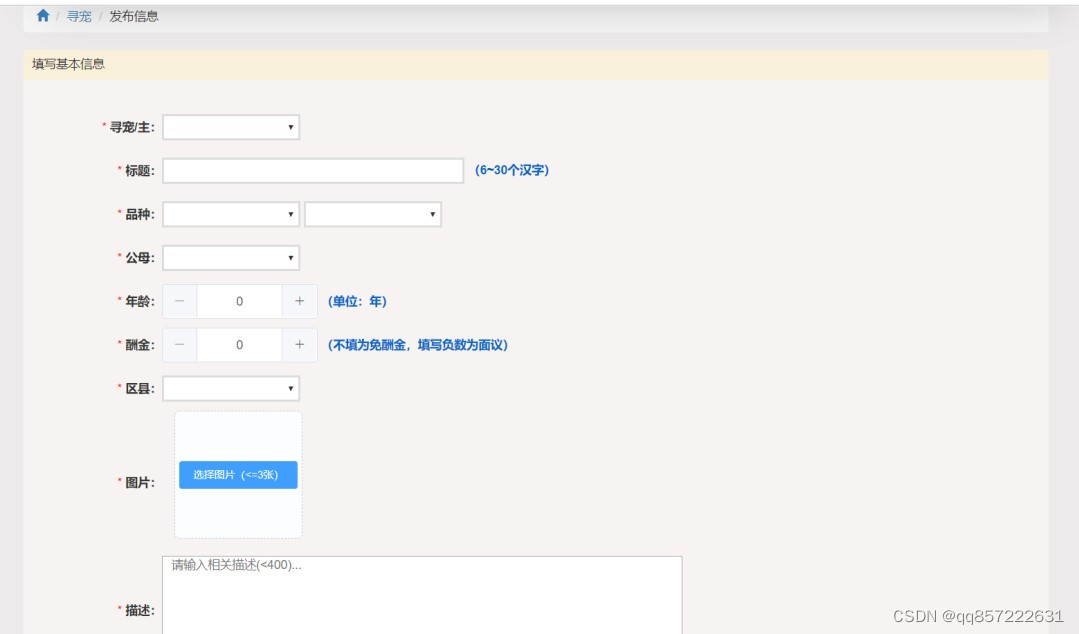Focus the 标题 text field
Screen dimensions: 1079x634
[x=313, y=171]
